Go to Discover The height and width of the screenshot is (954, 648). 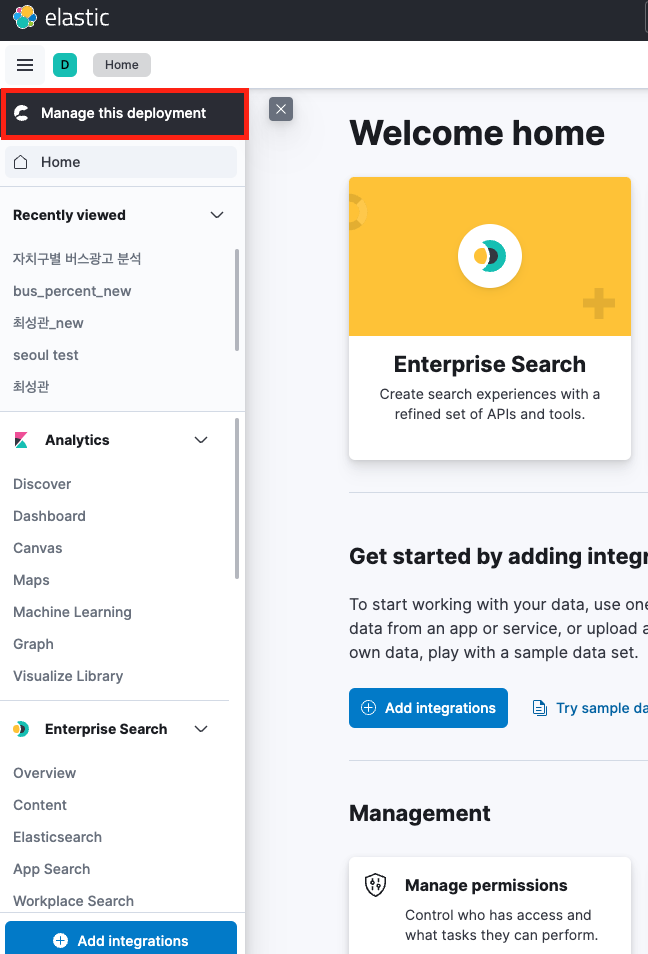click(x=42, y=484)
